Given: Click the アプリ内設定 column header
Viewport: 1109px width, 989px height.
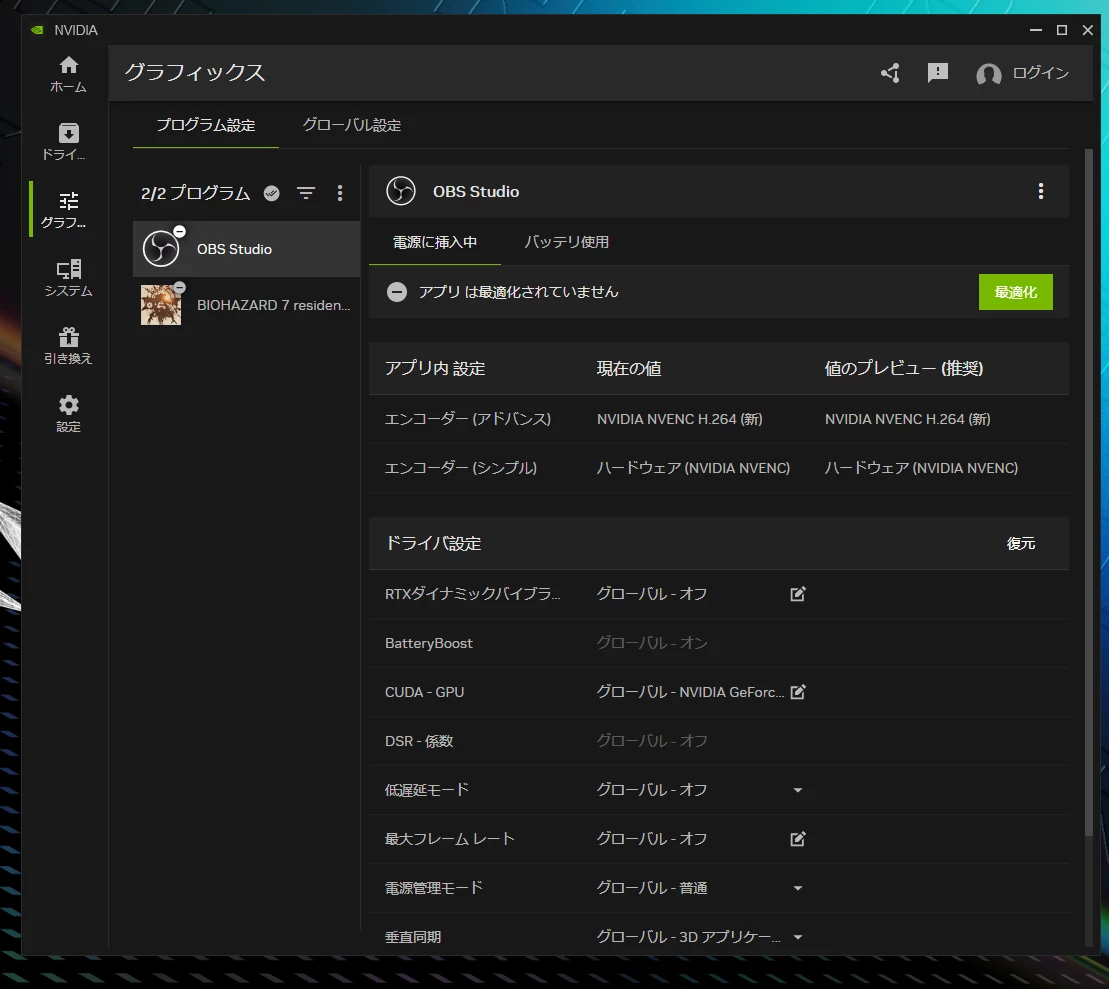Looking at the screenshot, I should (434, 368).
